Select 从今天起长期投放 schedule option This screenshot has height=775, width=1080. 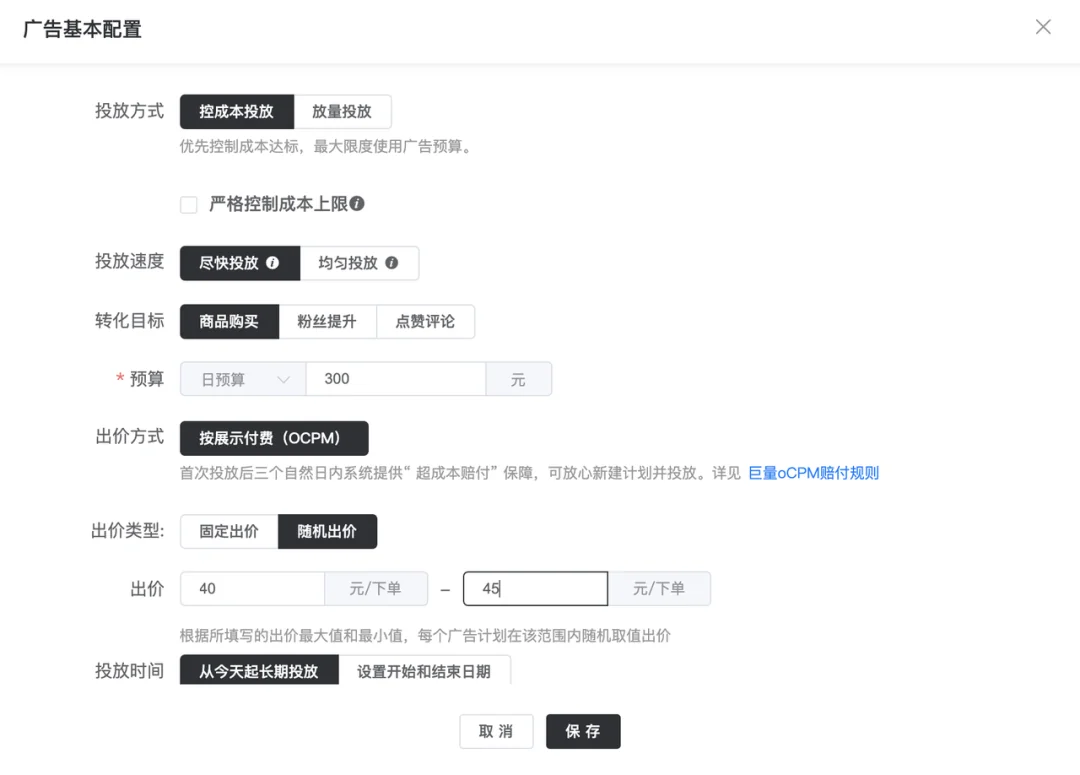[259, 670]
